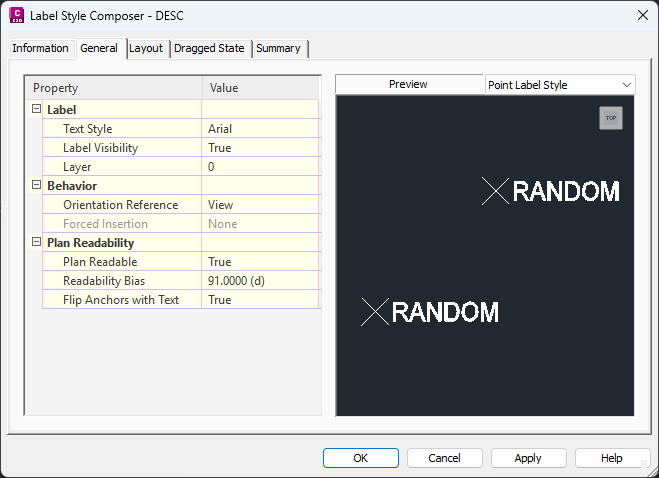Viewport: 659px width, 478px height.
Task: Click the TOP view cube in preview
Action: click(x=610, y=118)
